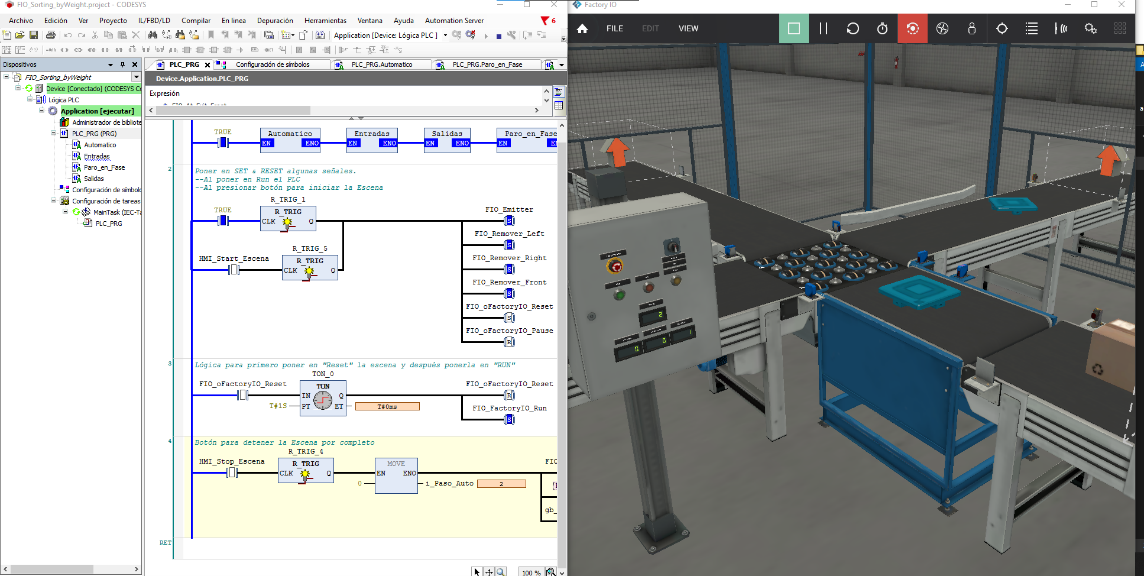Image resolution: width=1144 pixels, height=576 pixels.
Task: Click the T#0ms ET value field
Action: pos(387,407)
